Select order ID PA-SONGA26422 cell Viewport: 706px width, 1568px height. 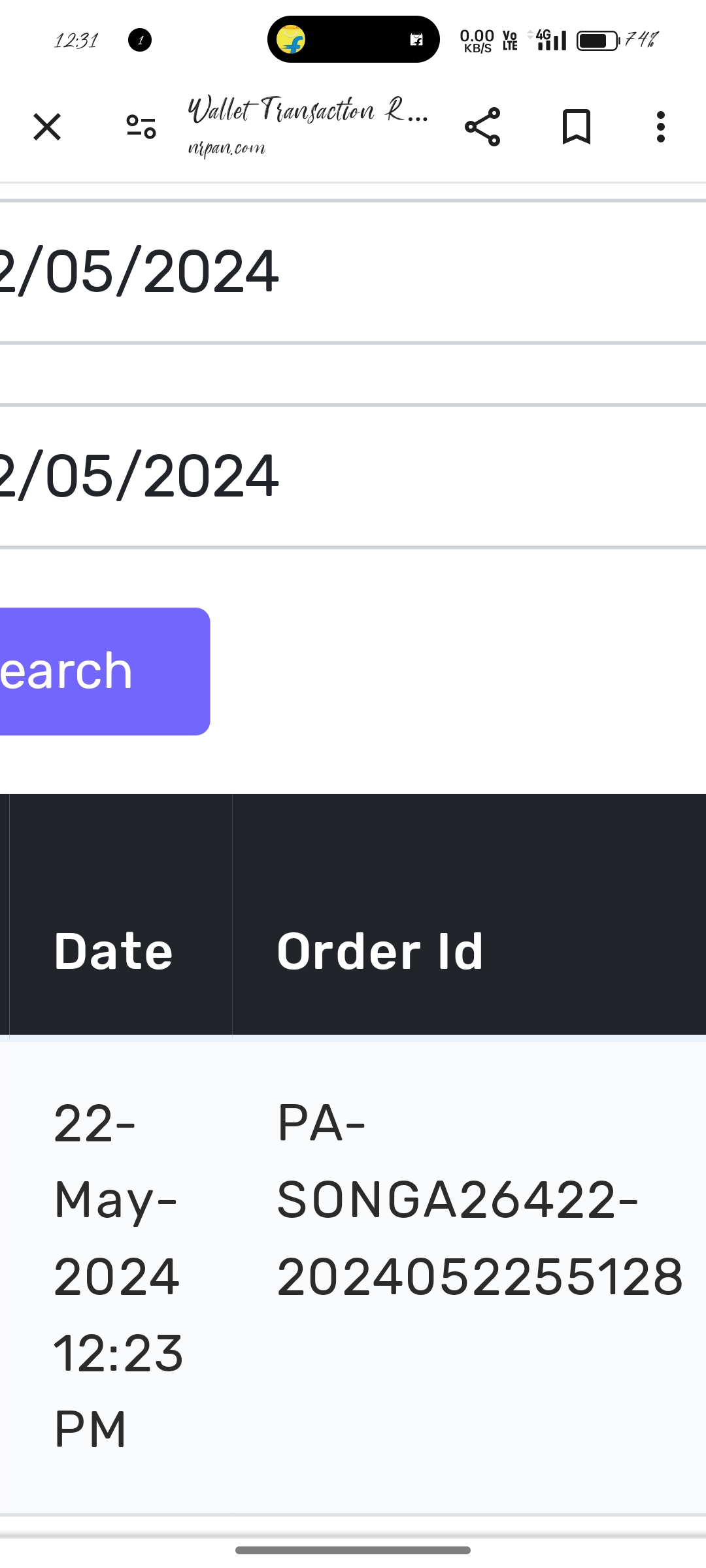(x=479, y=1200)
